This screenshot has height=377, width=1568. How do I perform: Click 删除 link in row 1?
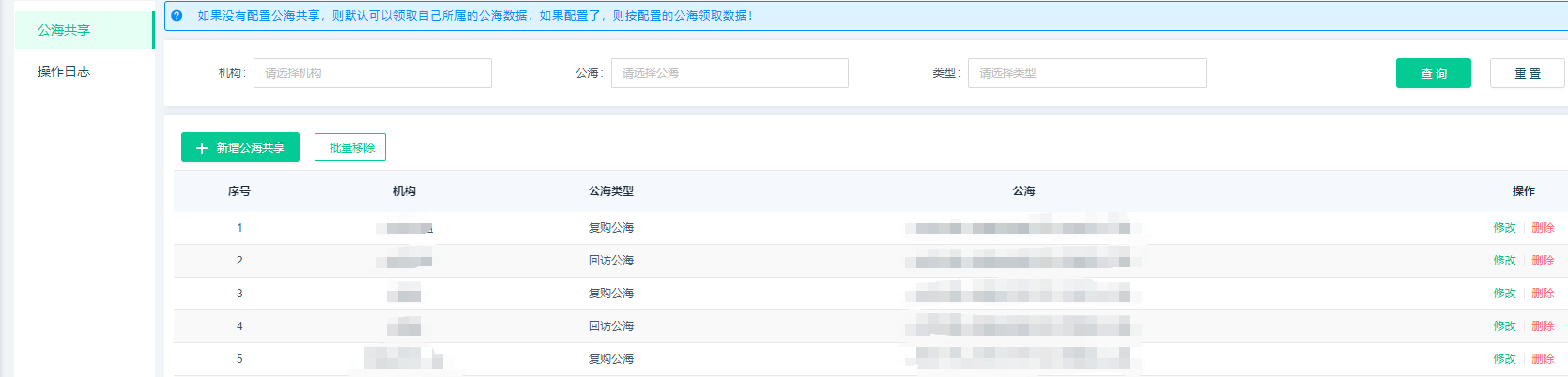pyautogui.click(x=1543, y=228)
